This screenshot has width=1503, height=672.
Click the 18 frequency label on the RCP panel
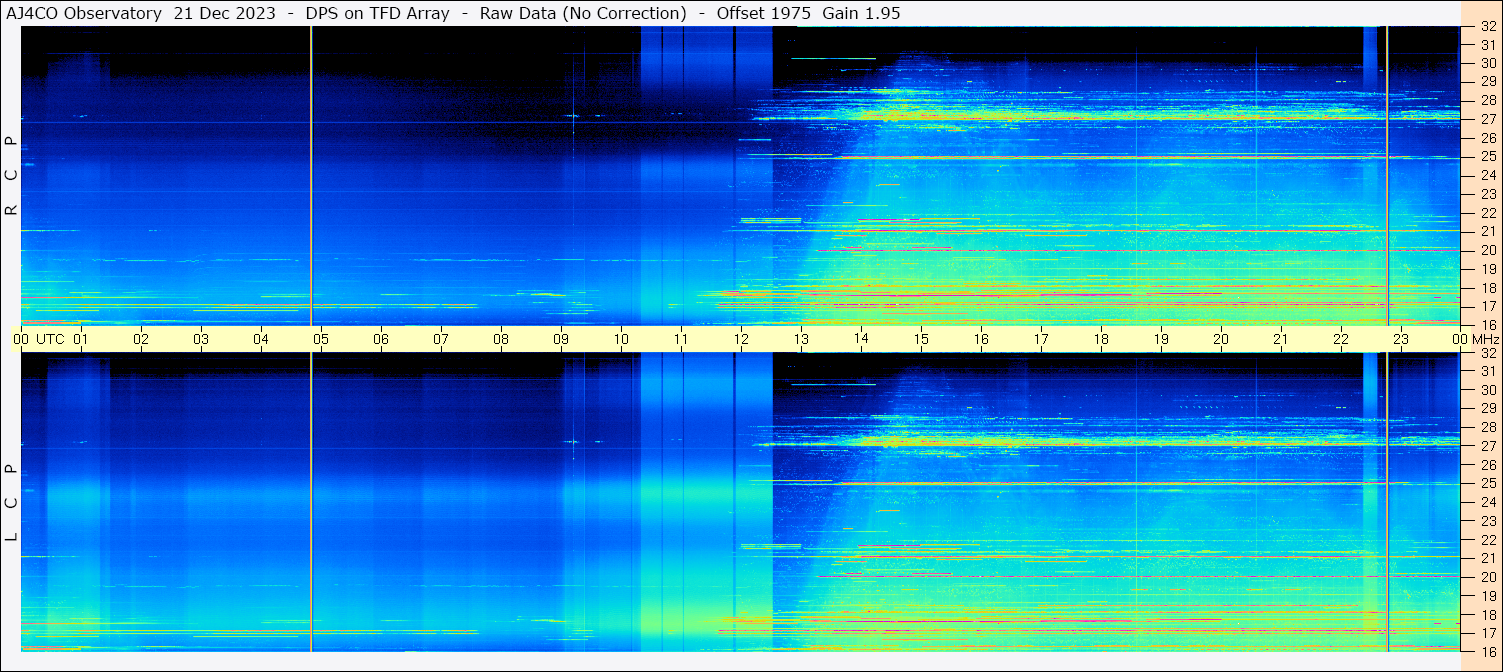click(1488, 287)
